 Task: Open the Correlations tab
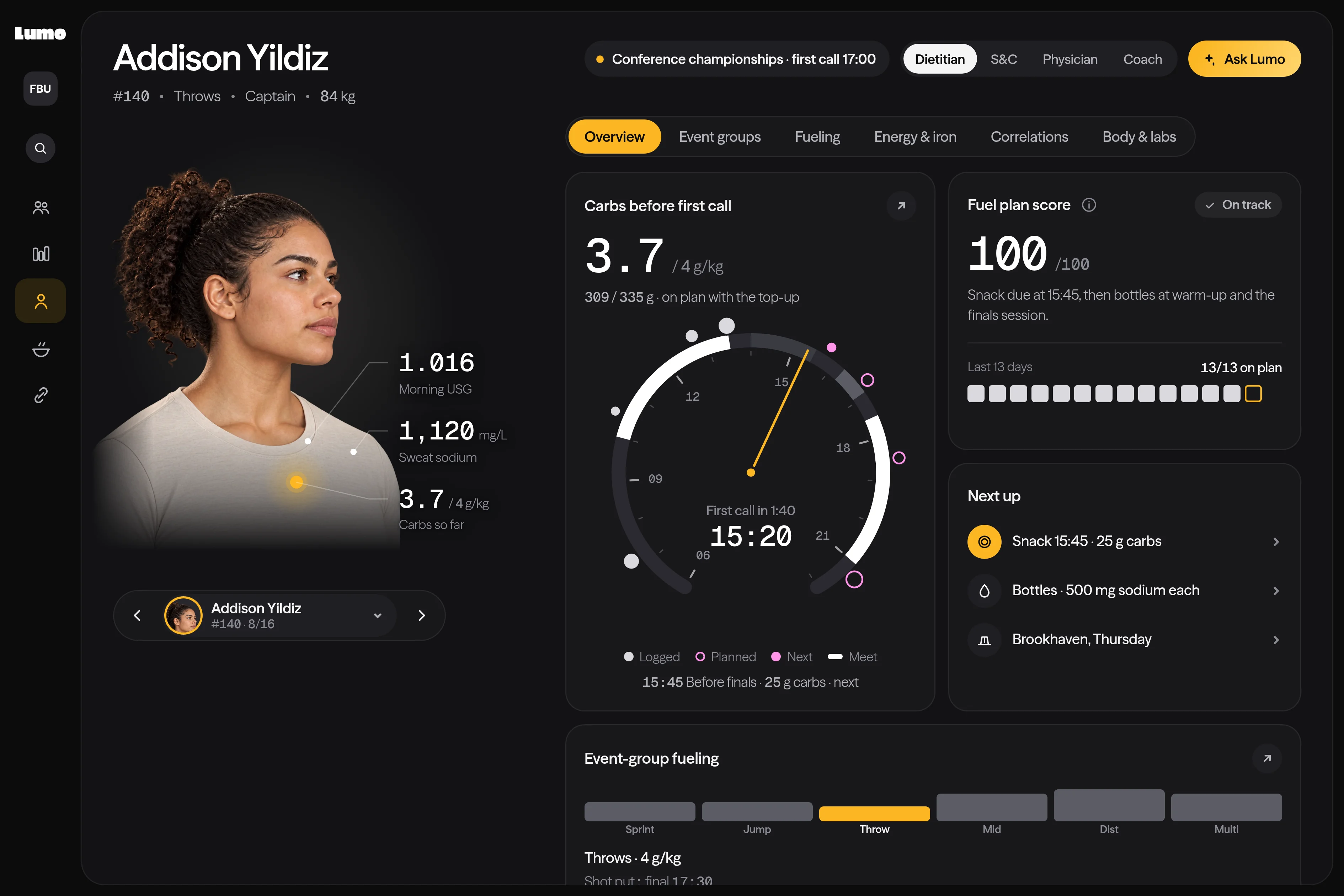click(1029, 137)
